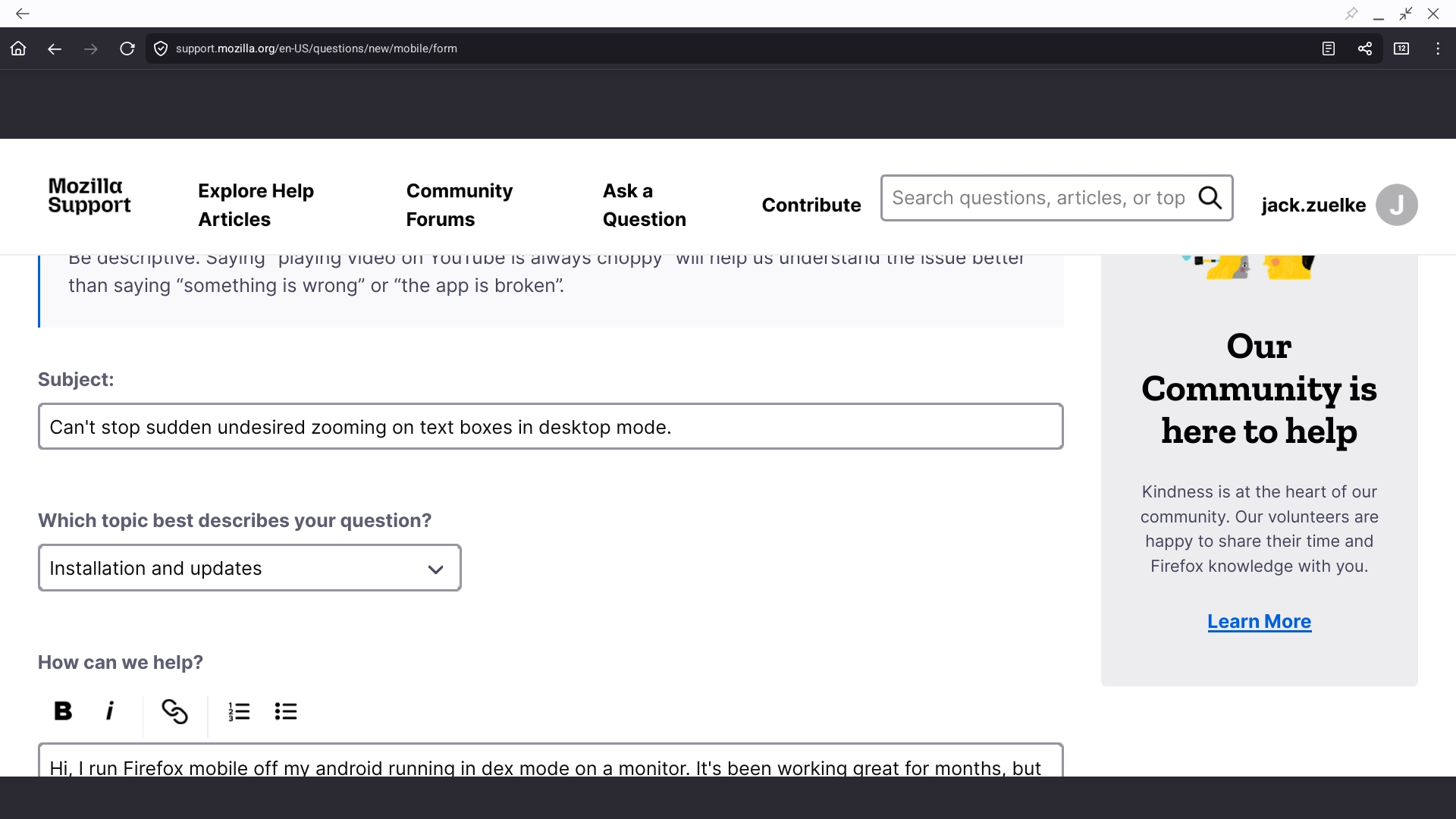Insert a link with chain icon

[x=174, y=711]
